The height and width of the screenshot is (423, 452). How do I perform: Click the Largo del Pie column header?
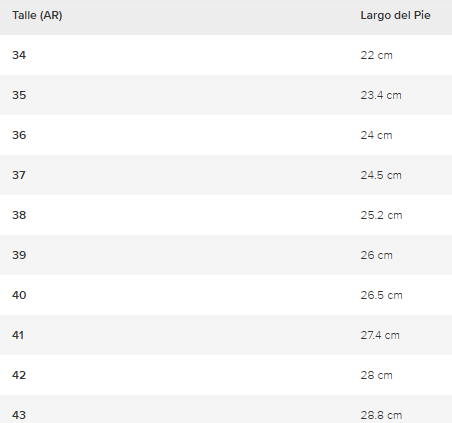tap(395, 15)
